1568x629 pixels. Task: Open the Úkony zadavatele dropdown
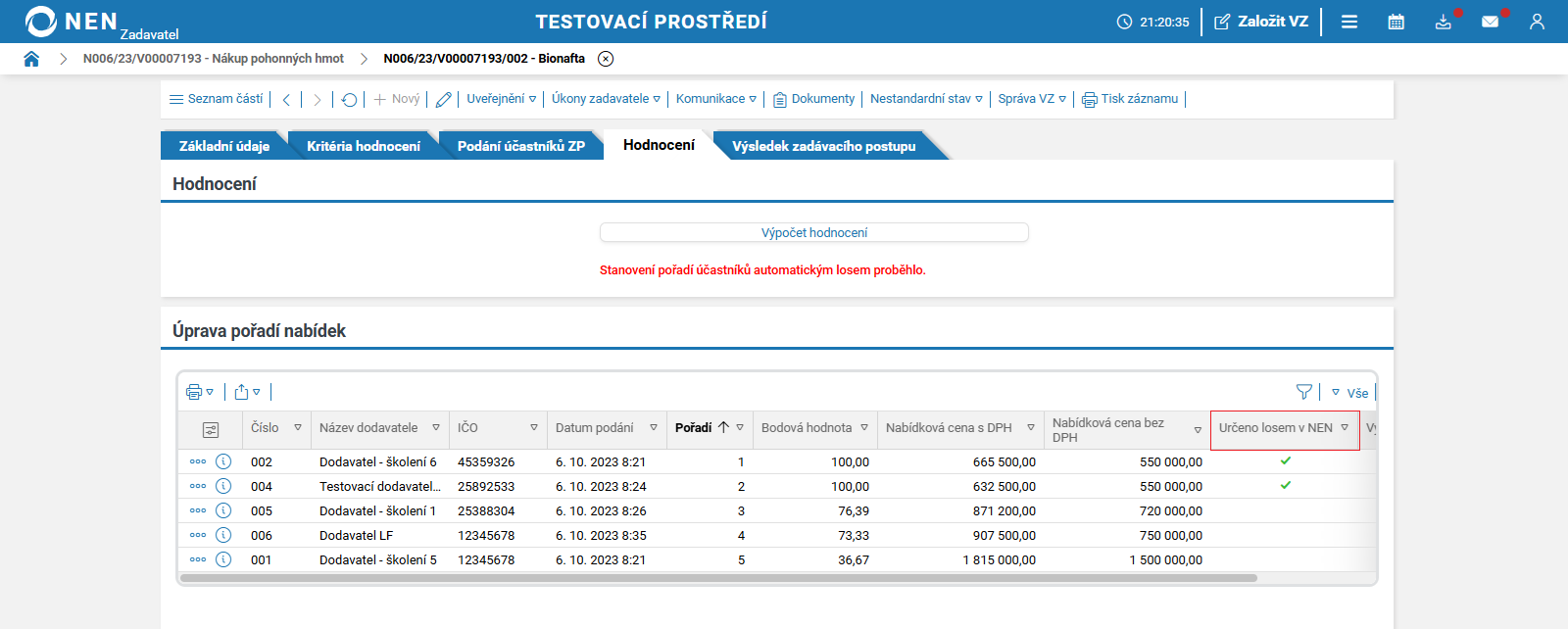606,99
